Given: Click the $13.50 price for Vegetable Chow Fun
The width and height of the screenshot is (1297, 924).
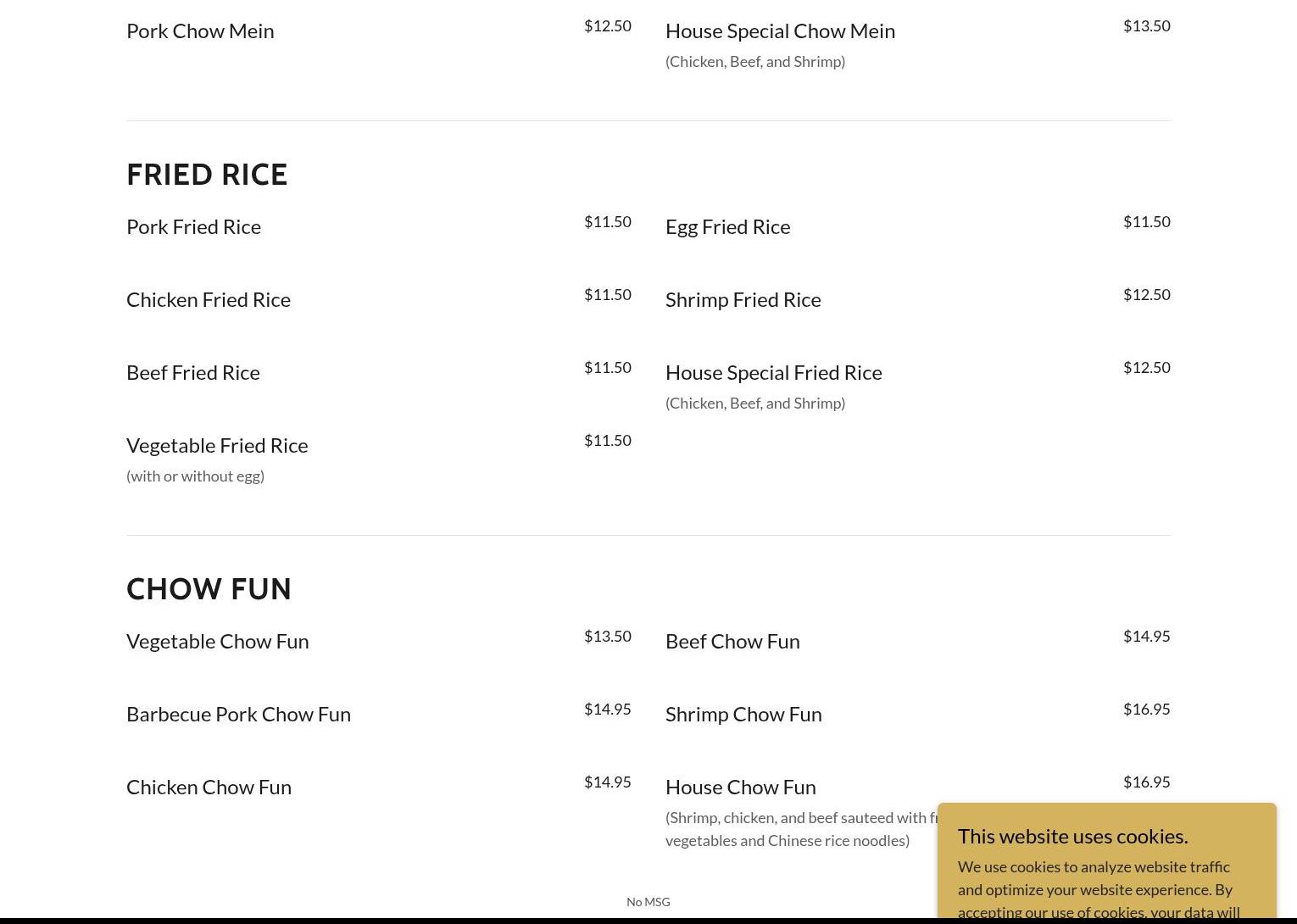Looking at the screenshot, I should 608,636.
